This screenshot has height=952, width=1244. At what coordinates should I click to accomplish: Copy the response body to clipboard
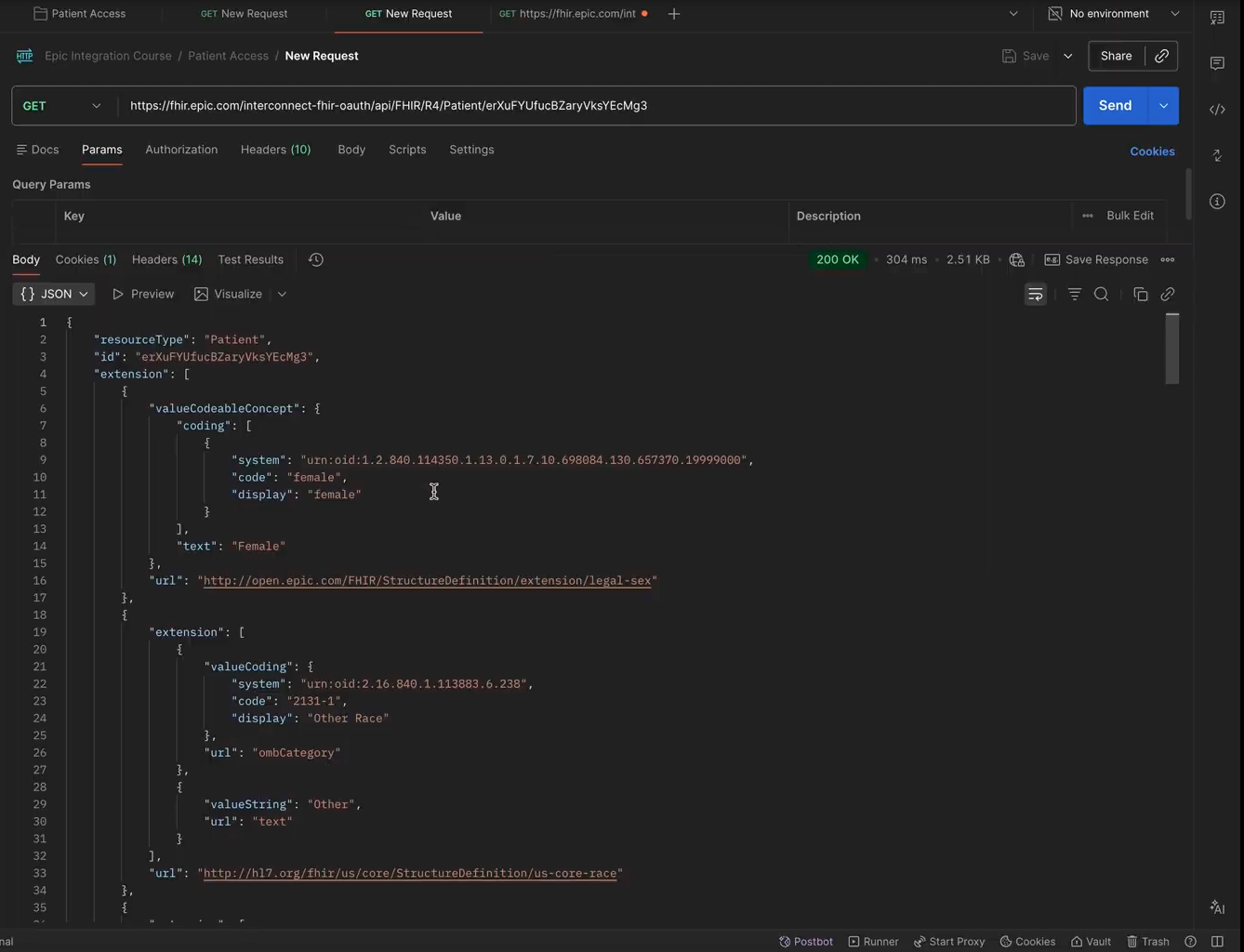1141,295
